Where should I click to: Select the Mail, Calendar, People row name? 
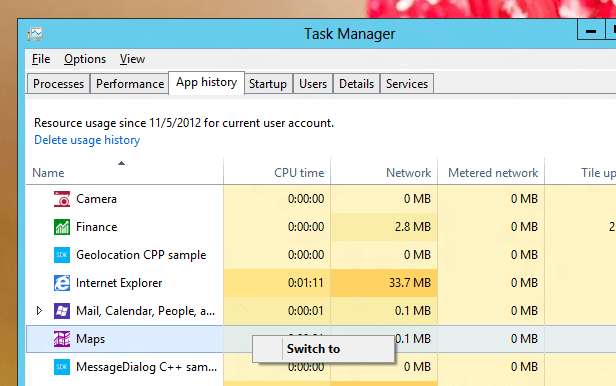pos(145,311)
